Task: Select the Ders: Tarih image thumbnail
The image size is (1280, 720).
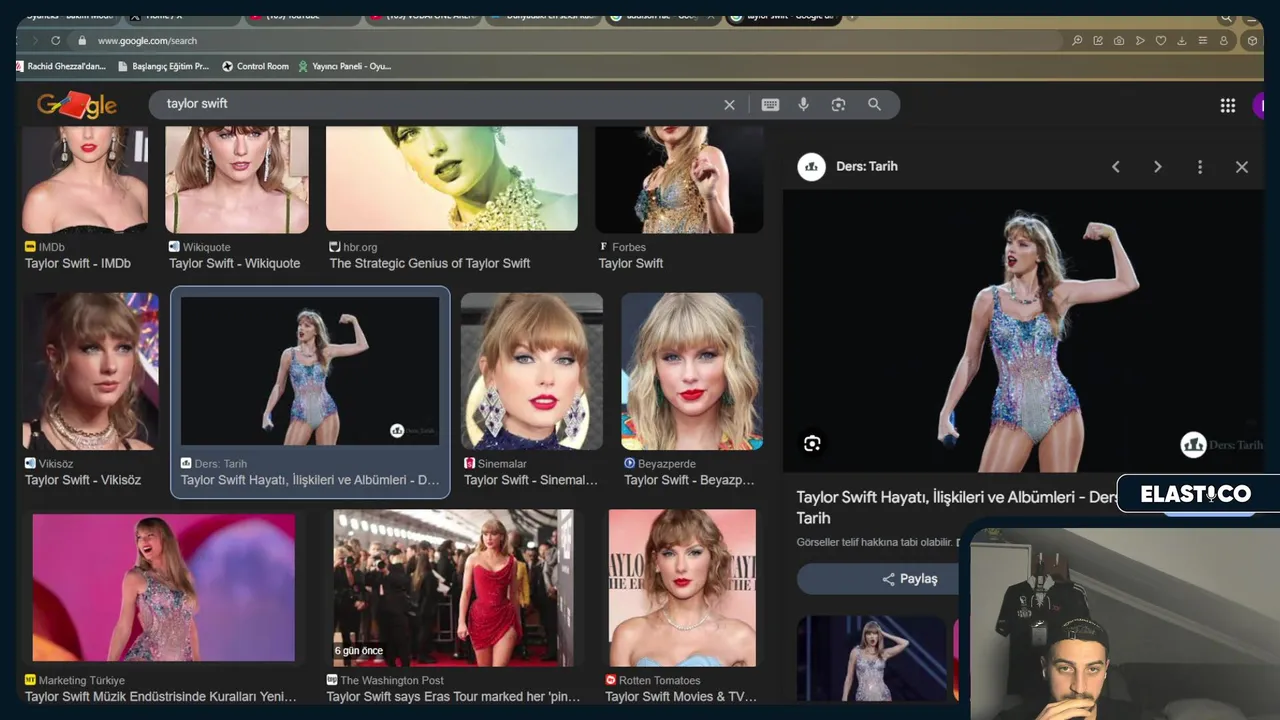Action: [310, 371]
